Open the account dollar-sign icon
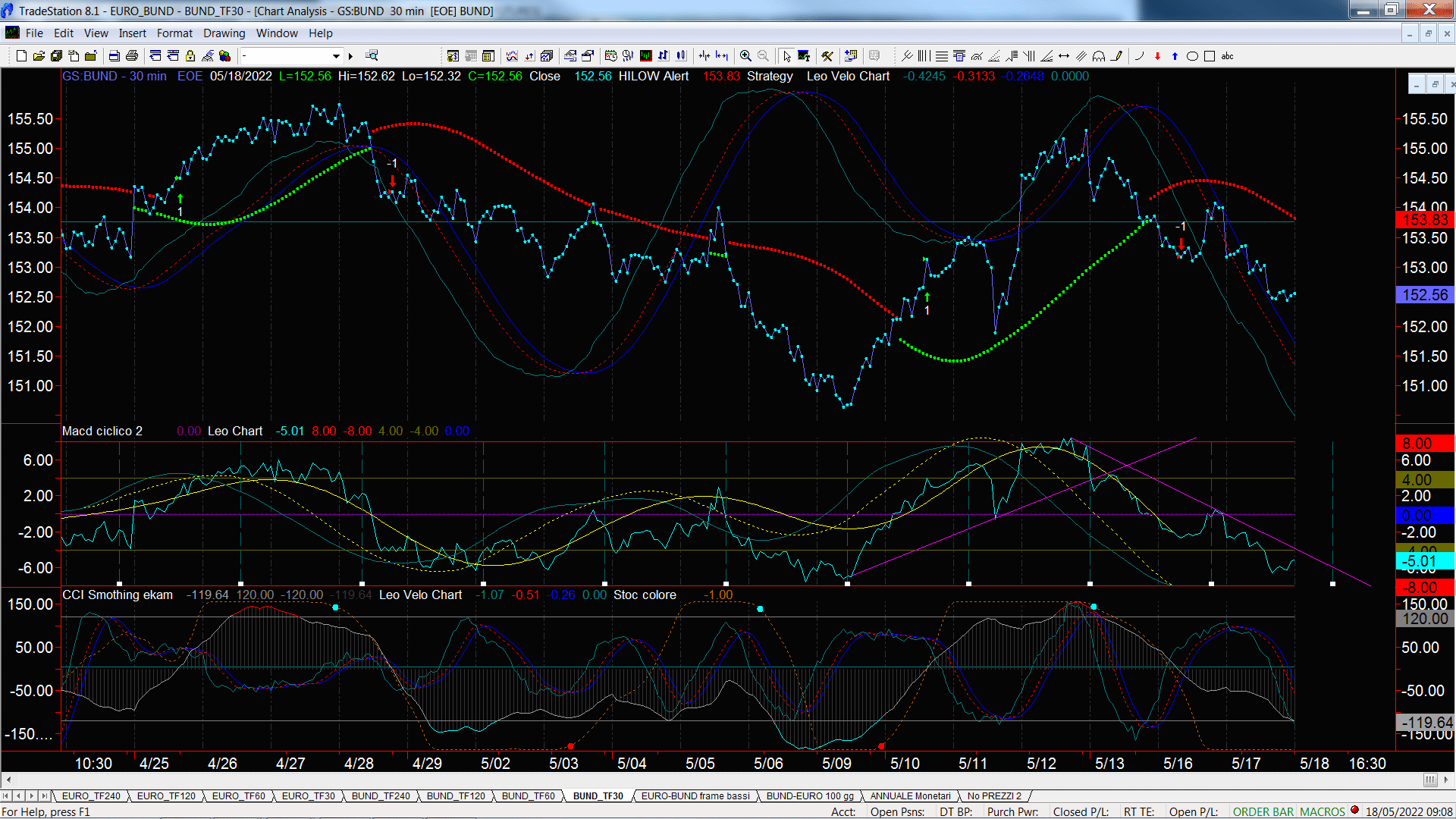1456x819 pixels. click(453, 55)
